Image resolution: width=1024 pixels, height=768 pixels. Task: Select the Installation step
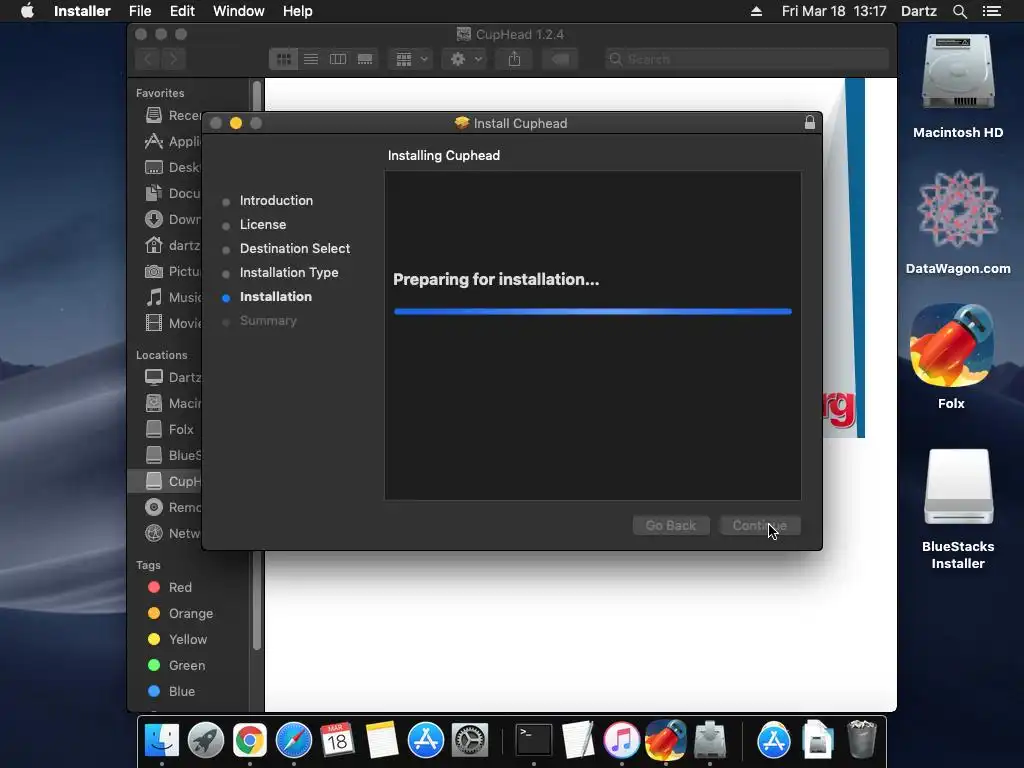pyautogui.click(x=276, y=296)
